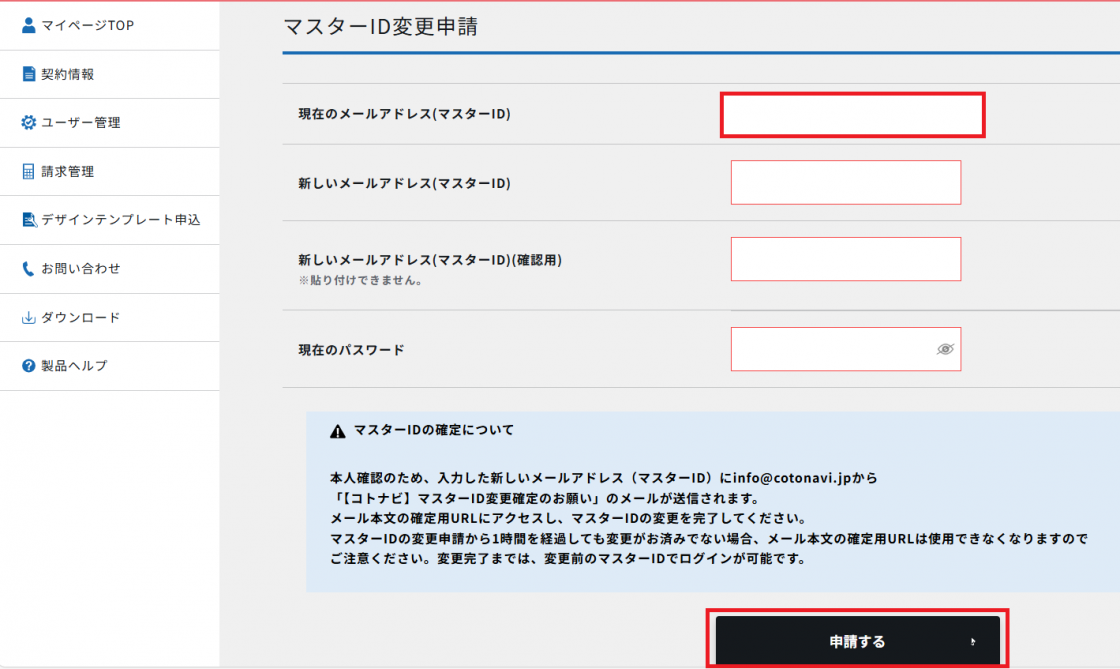The height and width of the screenshot is (669, 1120).
Task: Click the 新しいメールアドレス(マスターID) field
Action: [846, 182]
